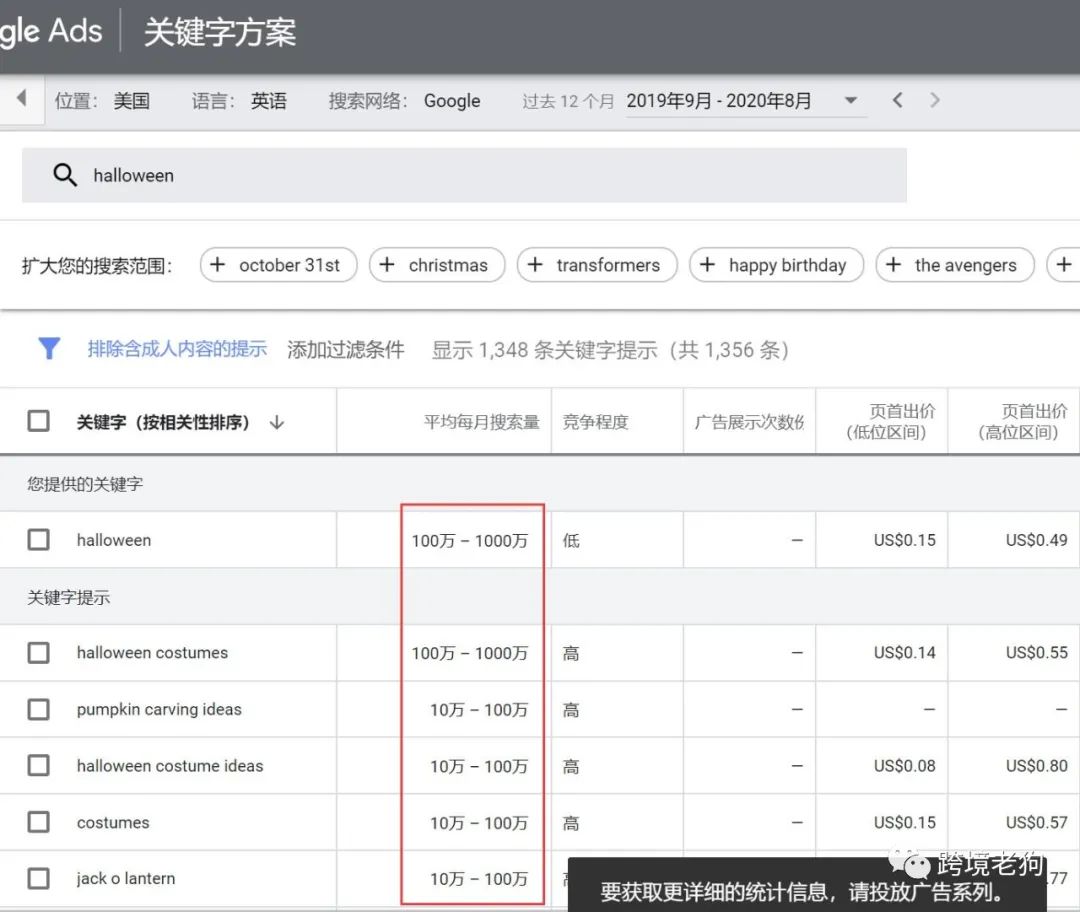Click plus icon on happy birthday chip
The image size is (1080, 912).
point(707,265)
